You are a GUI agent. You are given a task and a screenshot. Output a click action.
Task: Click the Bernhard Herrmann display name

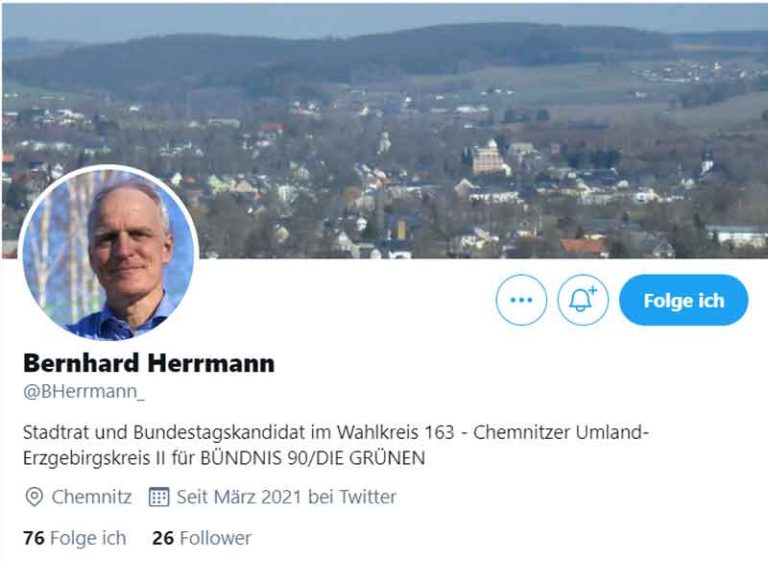coord(149,363)
